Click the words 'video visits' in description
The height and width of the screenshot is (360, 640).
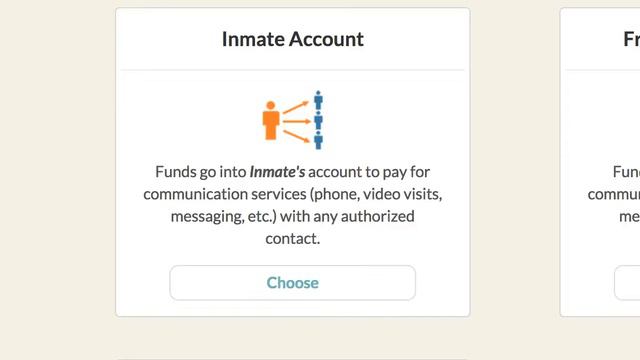(x=402, y=194)
